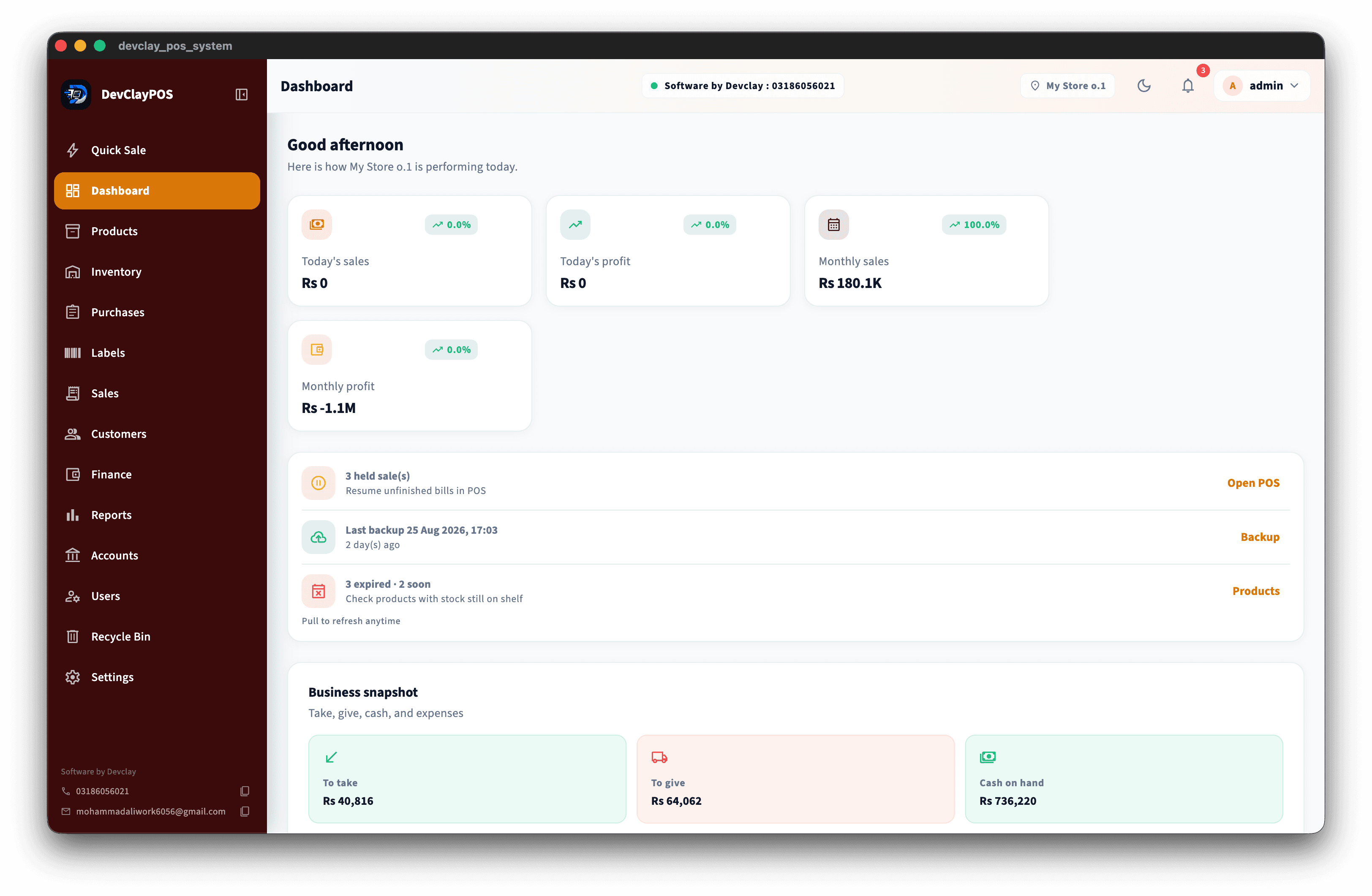
Task: Click the held sales pause icon
Action: pos(318,483)
